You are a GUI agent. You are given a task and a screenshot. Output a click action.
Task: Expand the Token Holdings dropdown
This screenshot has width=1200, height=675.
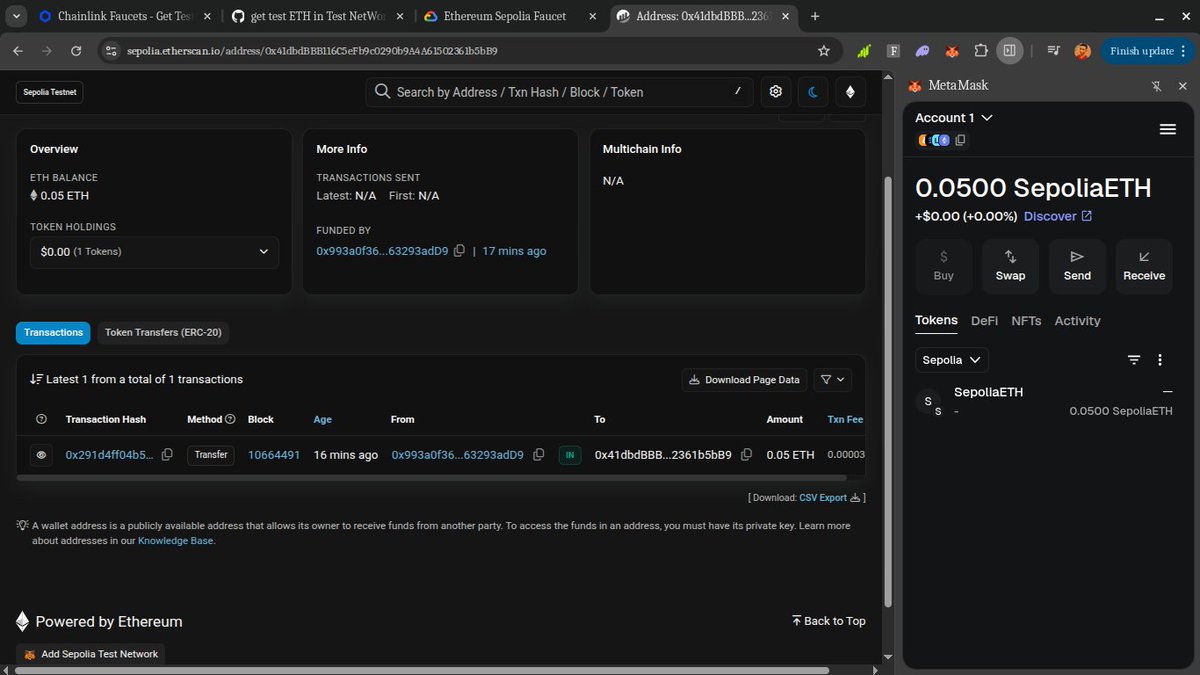[x=154, y=252]
